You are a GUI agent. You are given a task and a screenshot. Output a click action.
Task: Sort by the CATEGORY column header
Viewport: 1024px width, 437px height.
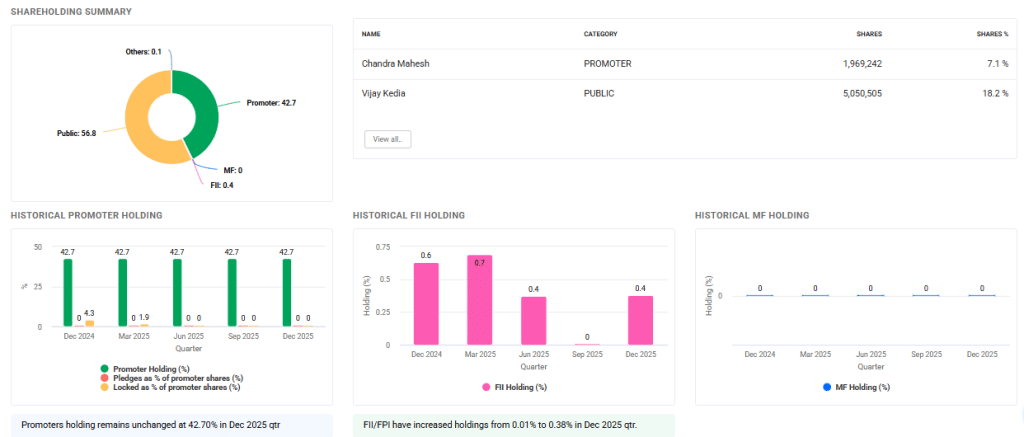click(601, 34)
